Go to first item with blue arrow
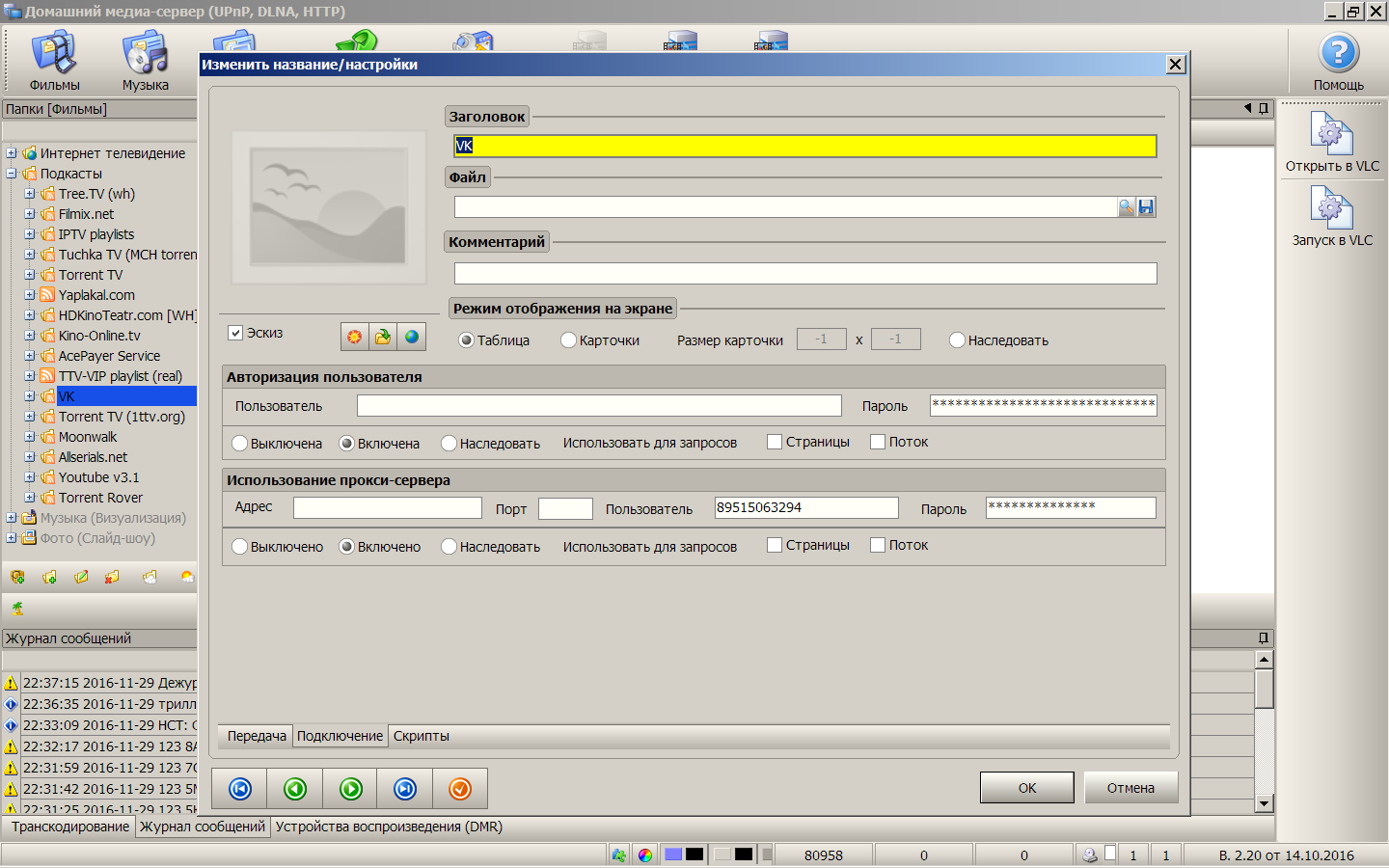 pos(240,789)
